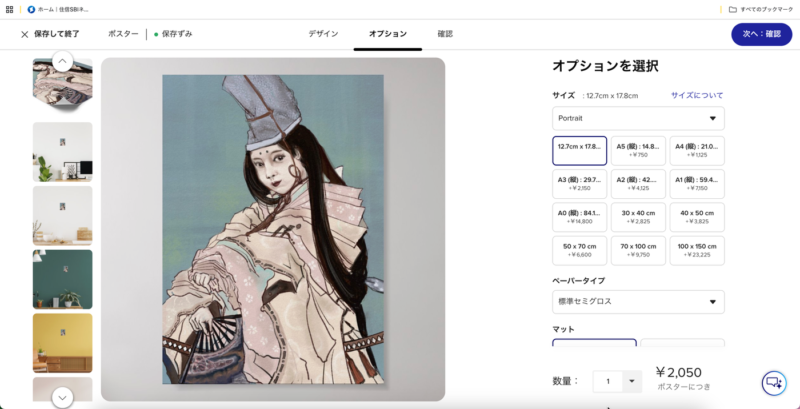Switch to the オプション tab

click(x=388, y=34)
